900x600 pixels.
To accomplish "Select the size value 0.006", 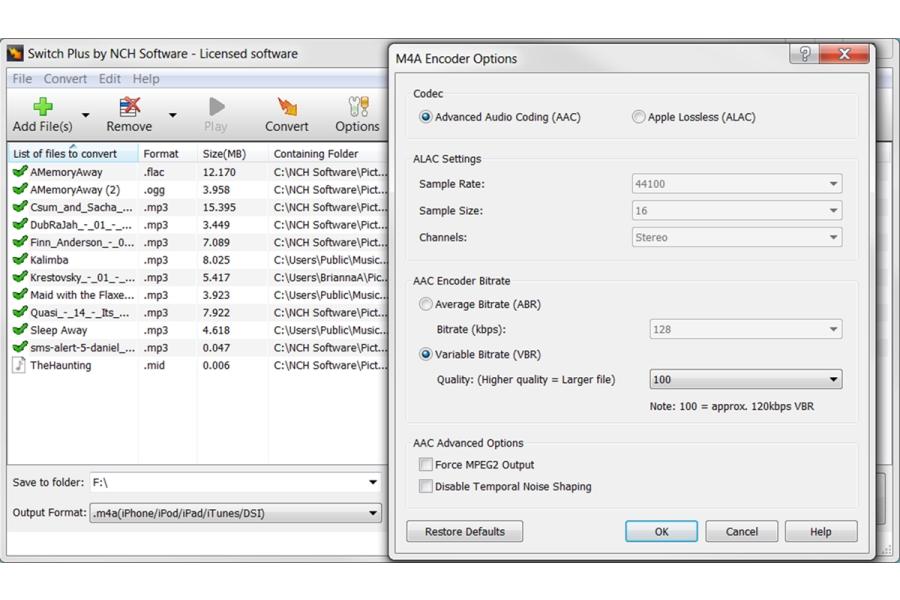I will [216, 365].
